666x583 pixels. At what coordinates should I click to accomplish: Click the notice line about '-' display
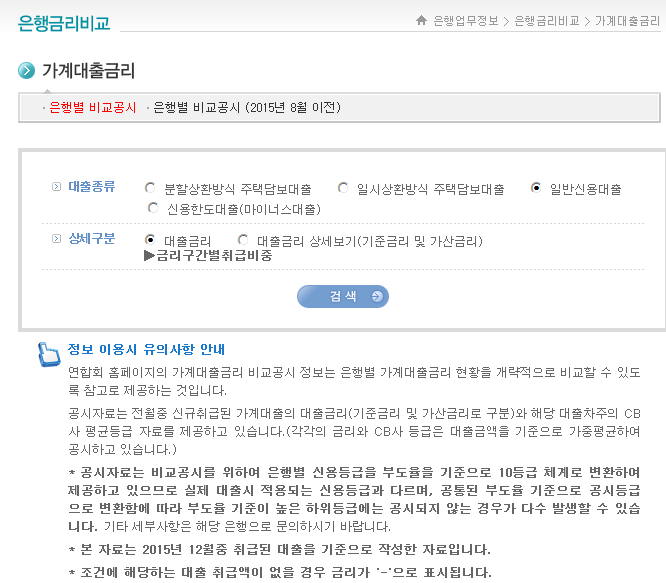tap(280, 572)
